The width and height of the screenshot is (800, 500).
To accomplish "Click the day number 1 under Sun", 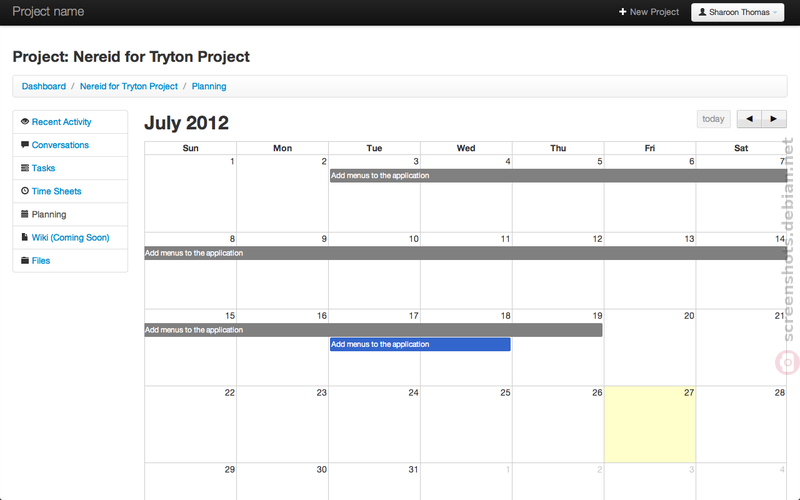I will coord(232,161).
